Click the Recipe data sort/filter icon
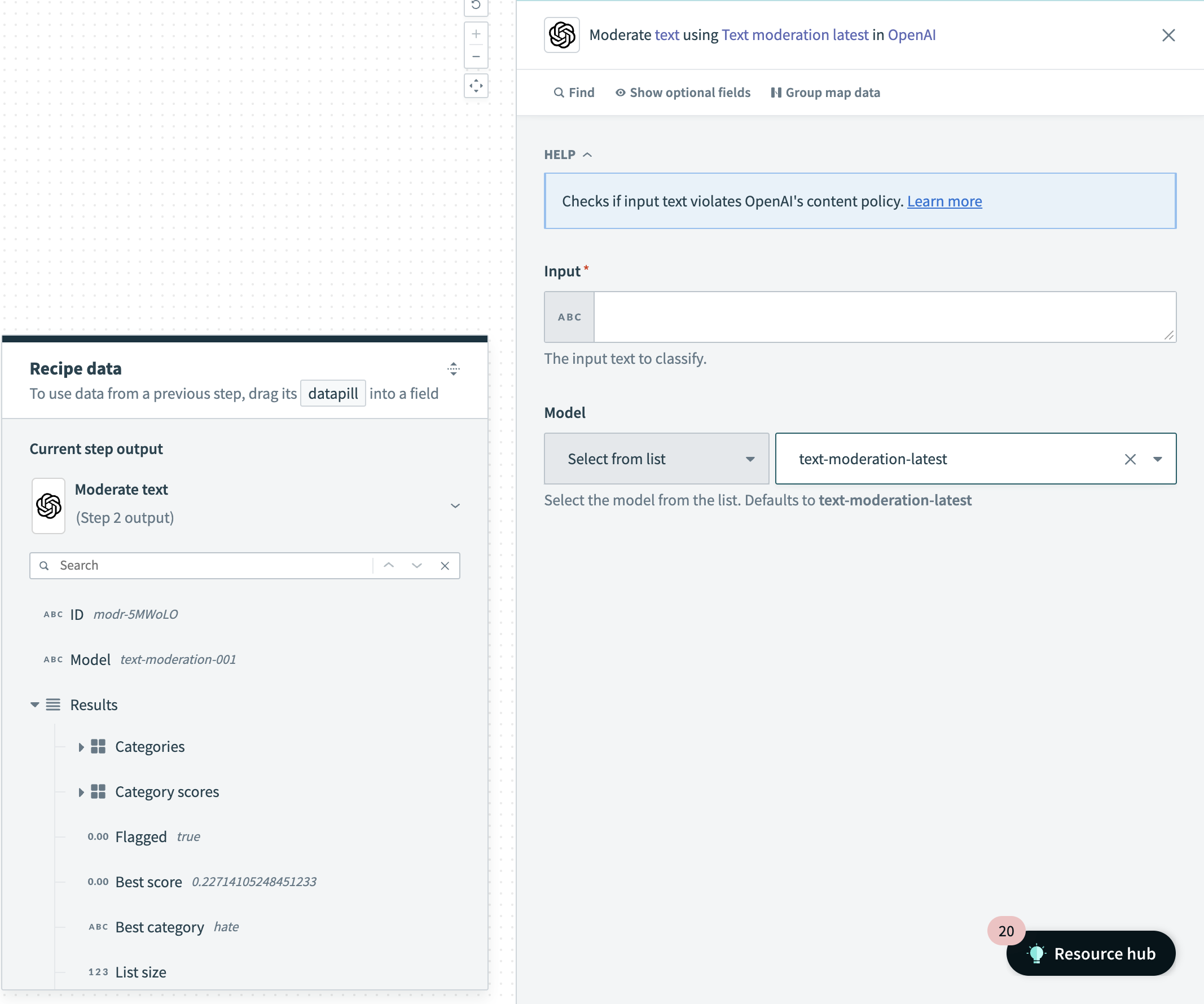 (x=452, y=369)
